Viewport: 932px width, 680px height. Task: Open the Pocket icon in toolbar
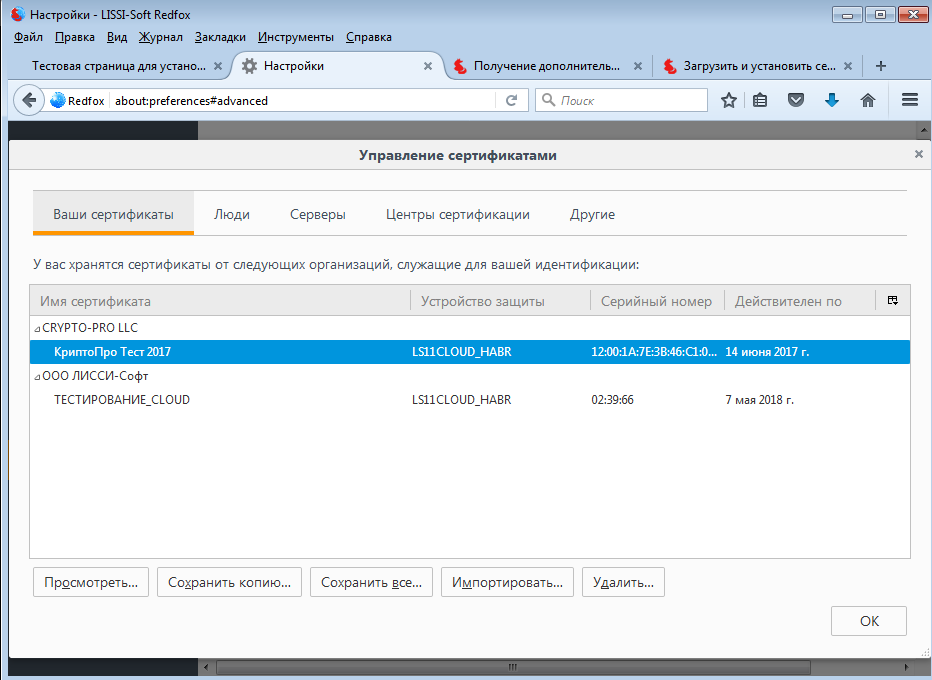click(x=796, y=100)
